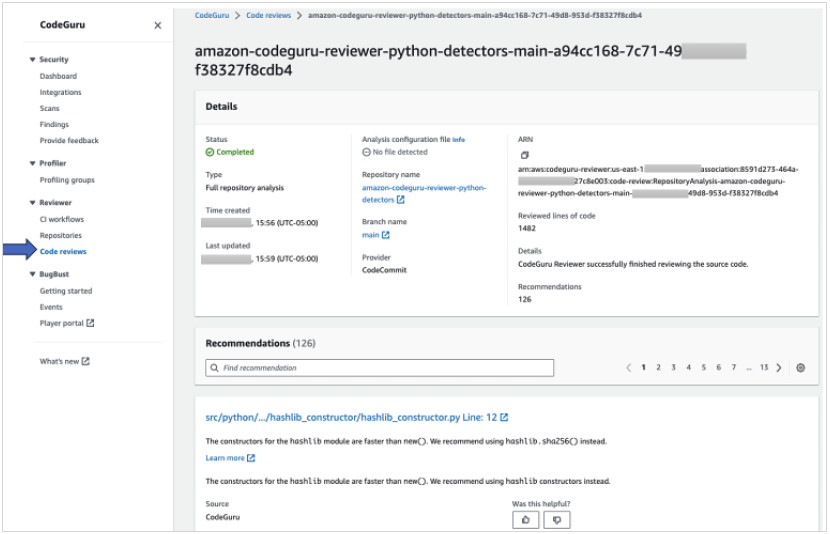830x534 pixels.
Task: Go to recommendations page 2
Action: click(658, 367)
